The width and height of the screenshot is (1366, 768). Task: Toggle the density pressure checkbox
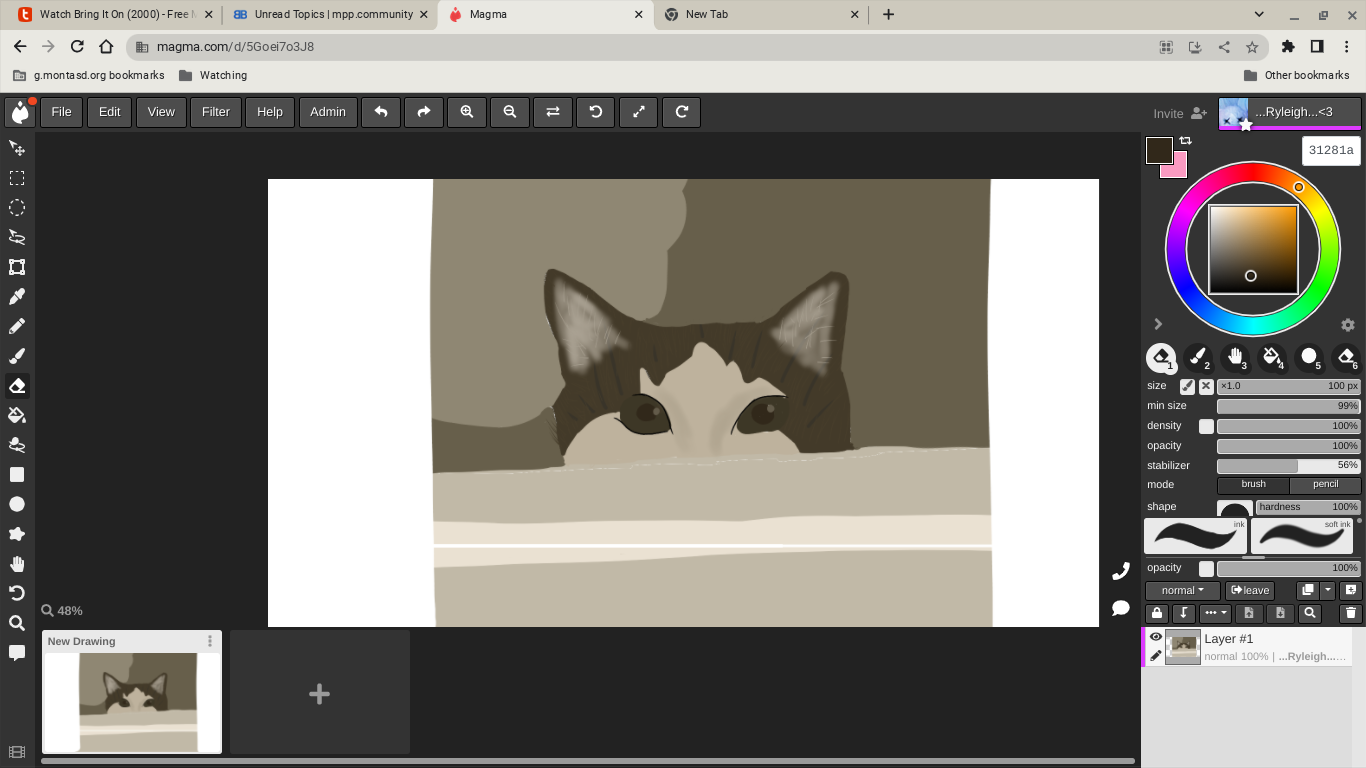1207,426
